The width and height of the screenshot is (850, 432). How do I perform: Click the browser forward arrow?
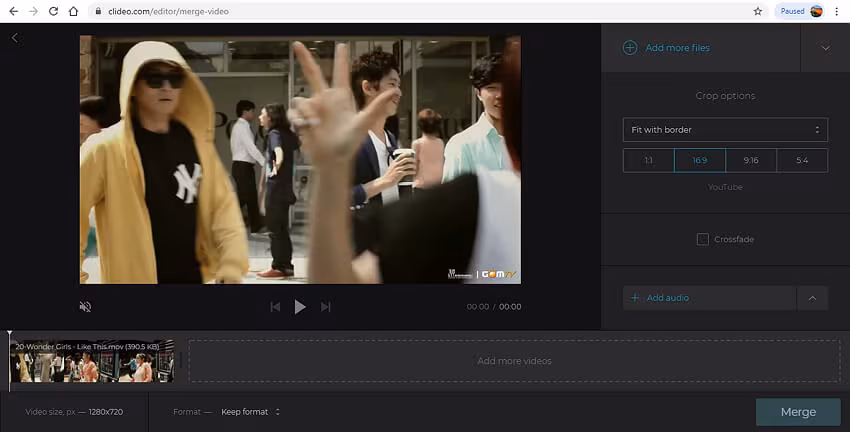click(x=34, y=11)
